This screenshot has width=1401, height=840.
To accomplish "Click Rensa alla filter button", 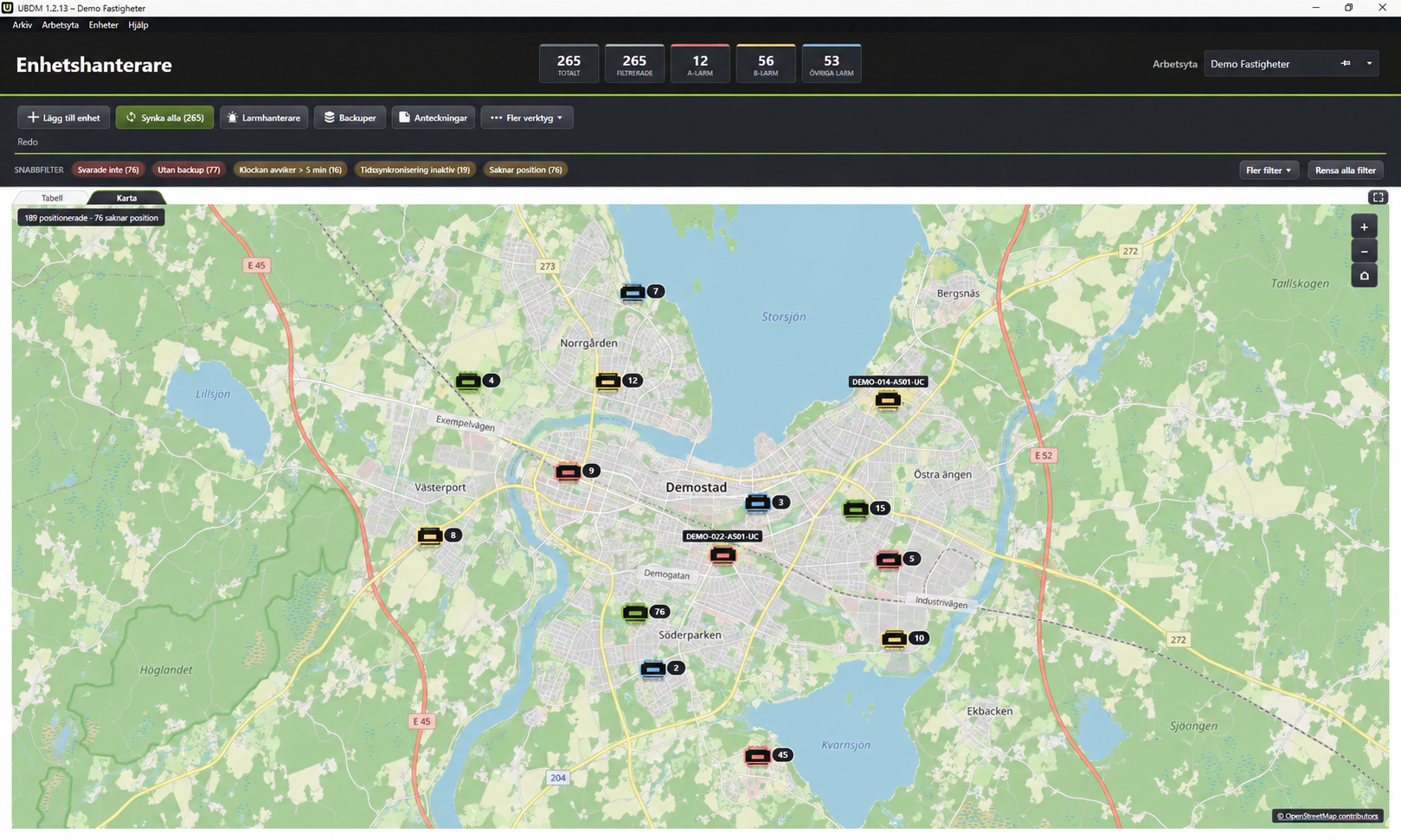I will click(1346, 170).
